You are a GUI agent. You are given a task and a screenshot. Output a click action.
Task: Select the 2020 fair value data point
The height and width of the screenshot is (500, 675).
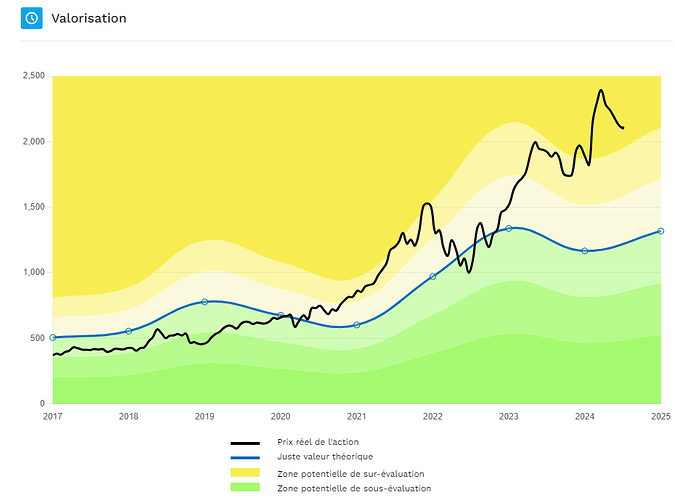point(281,315)
